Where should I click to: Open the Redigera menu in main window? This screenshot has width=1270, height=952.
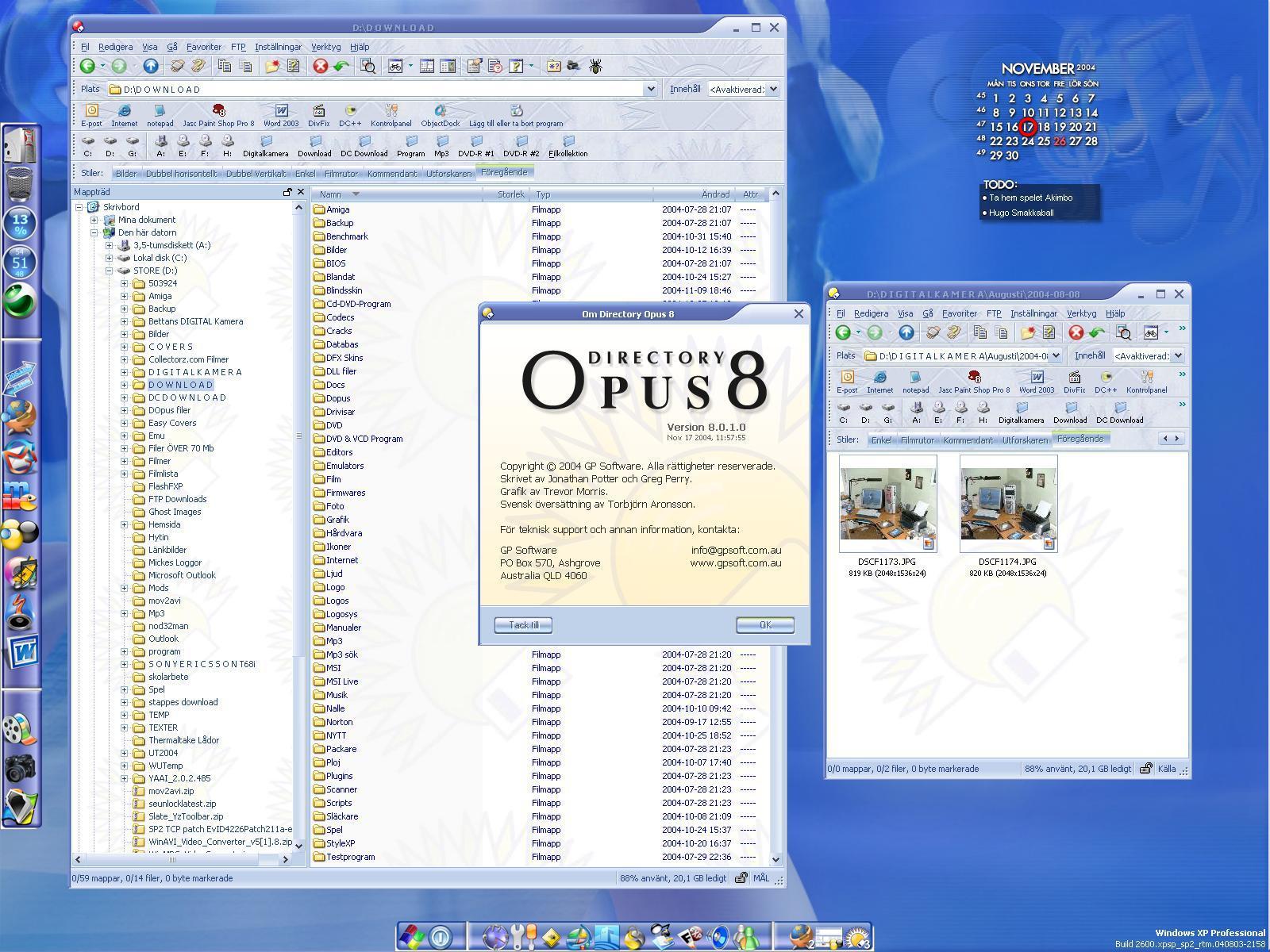115,47
